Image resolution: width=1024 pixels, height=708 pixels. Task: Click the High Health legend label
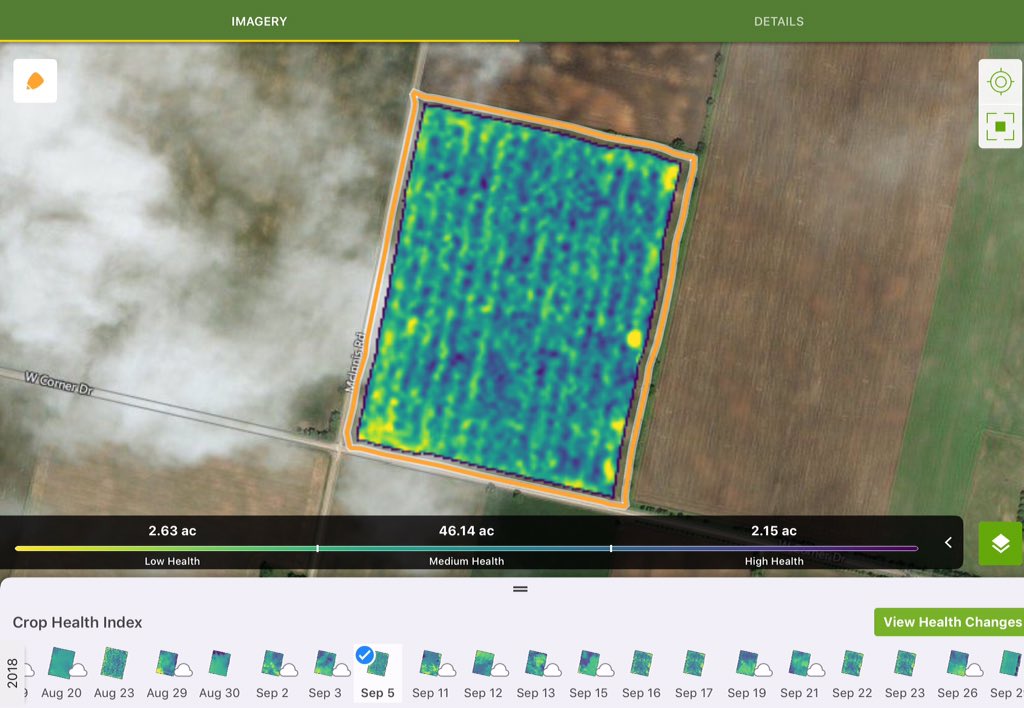pos(774,561)
